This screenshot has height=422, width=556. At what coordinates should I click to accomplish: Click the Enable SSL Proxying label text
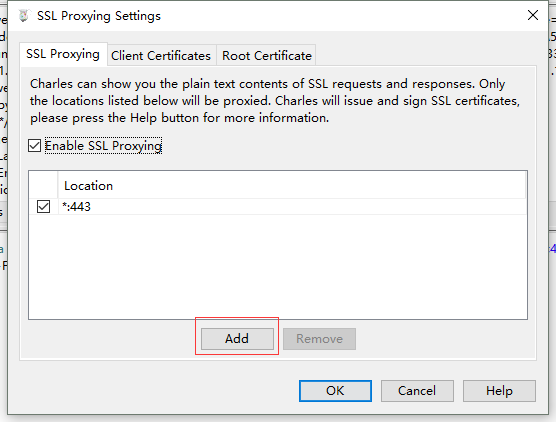click(x=103, y=146)
